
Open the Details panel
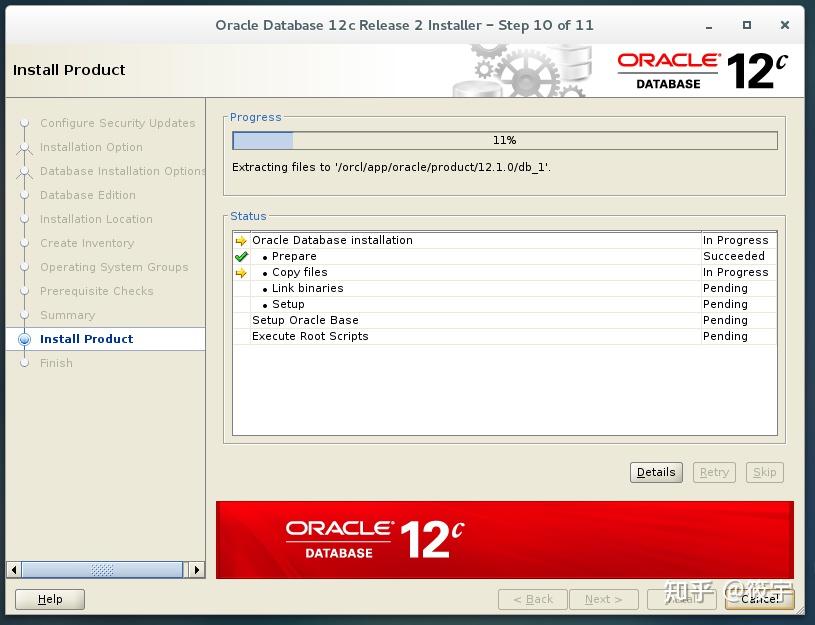[656, 472]
